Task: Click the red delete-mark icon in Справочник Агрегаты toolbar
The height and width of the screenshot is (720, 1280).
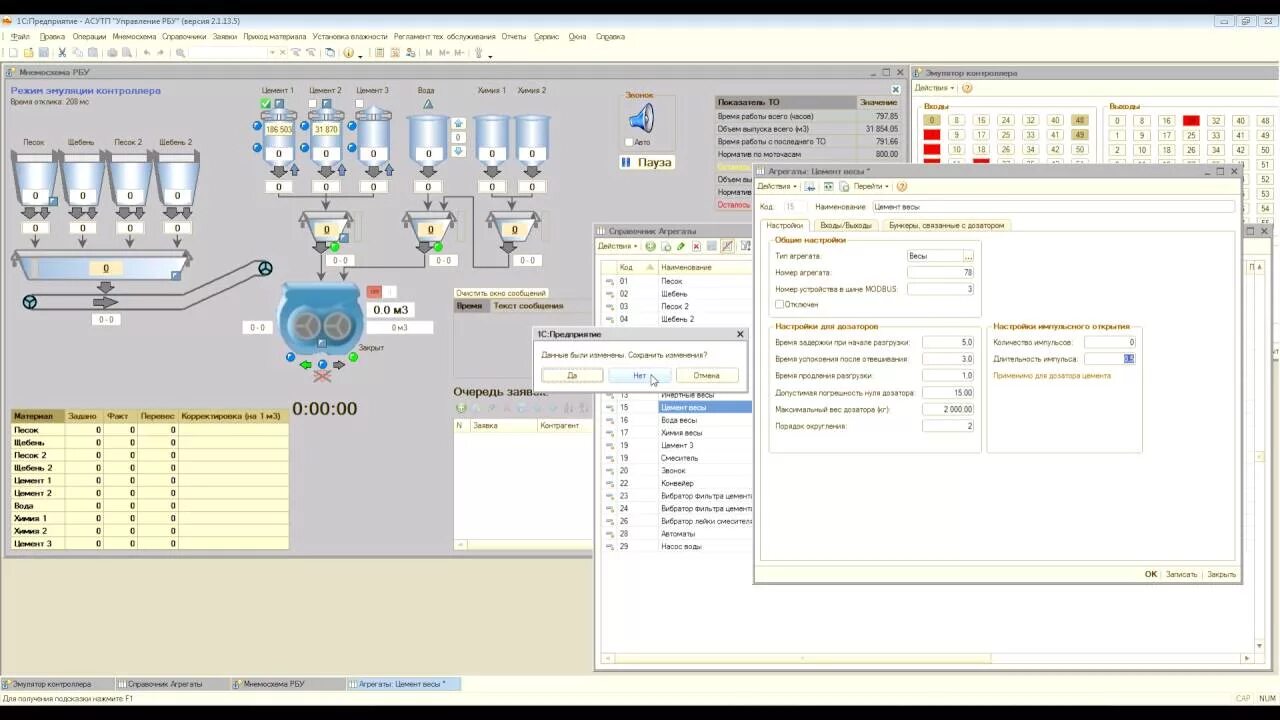Action: coord(696,246)
